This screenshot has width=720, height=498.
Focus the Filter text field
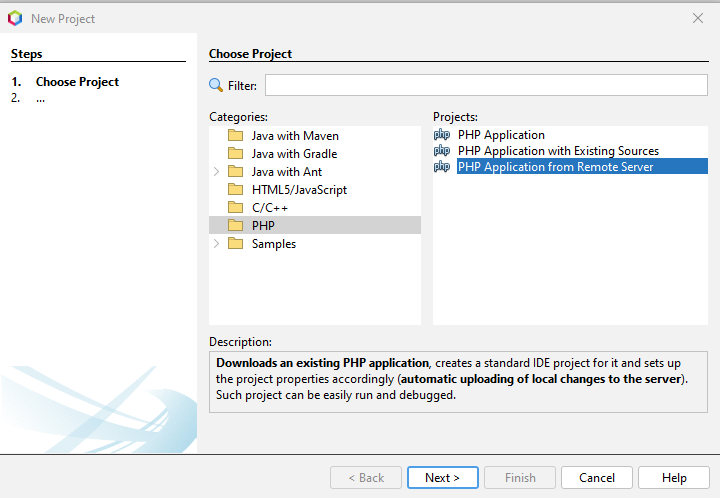tap(485, 86)
